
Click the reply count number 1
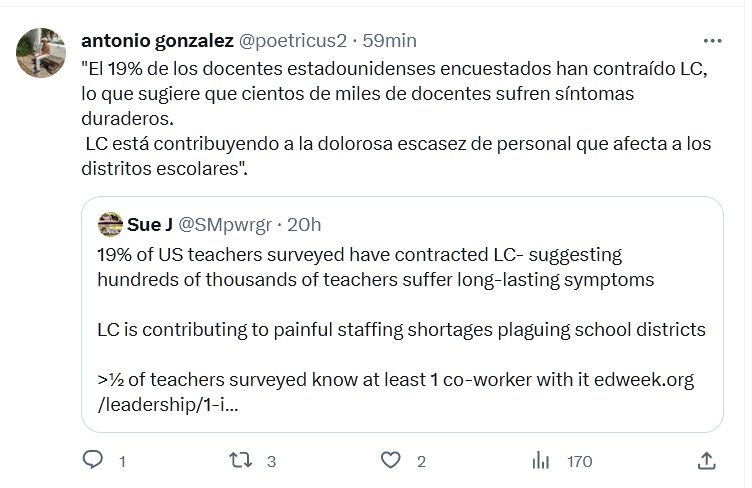tap(122, 462)
